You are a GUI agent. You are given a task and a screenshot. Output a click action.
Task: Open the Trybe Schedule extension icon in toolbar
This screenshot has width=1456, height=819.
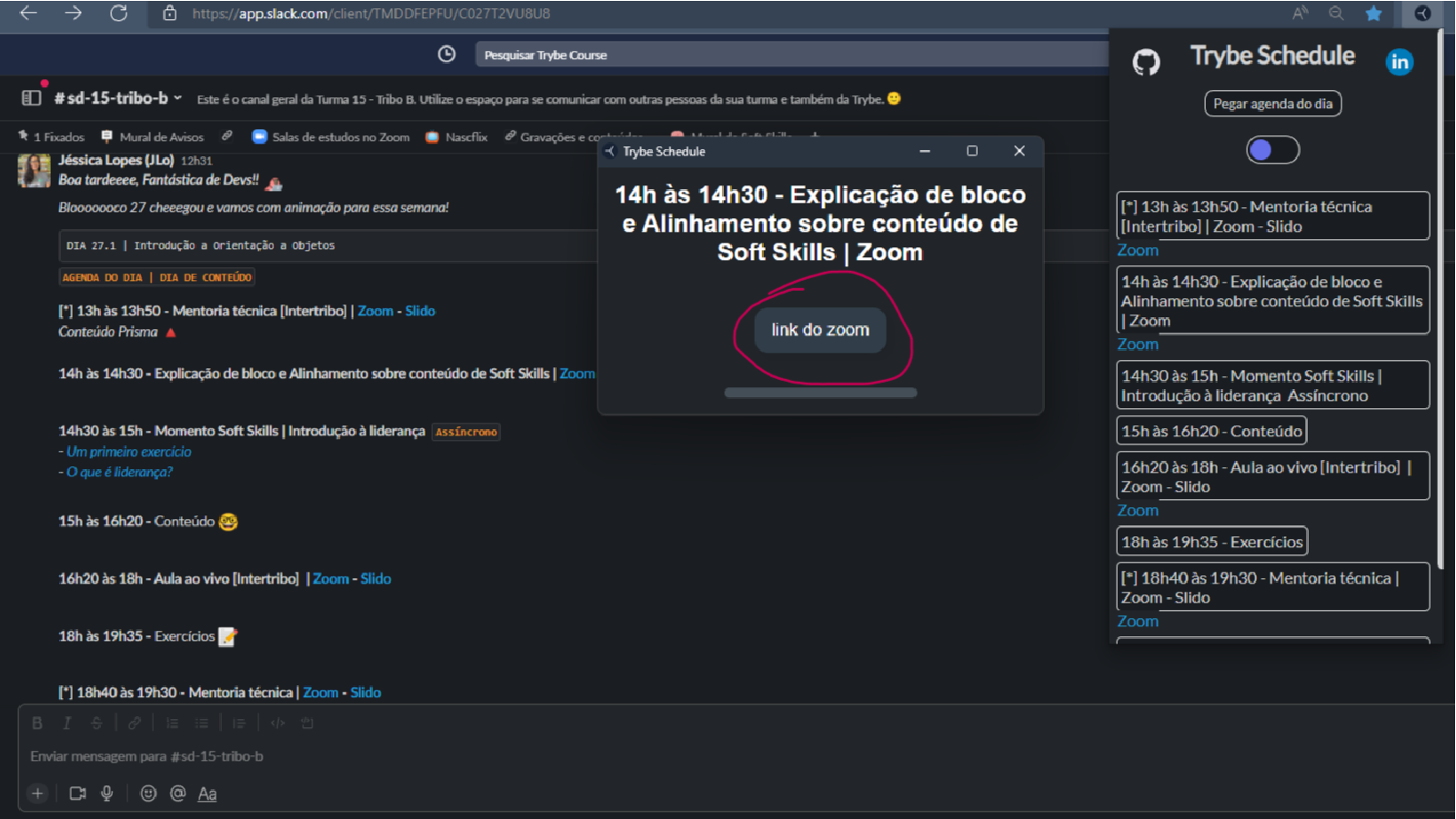click(x=1422, y=13)
